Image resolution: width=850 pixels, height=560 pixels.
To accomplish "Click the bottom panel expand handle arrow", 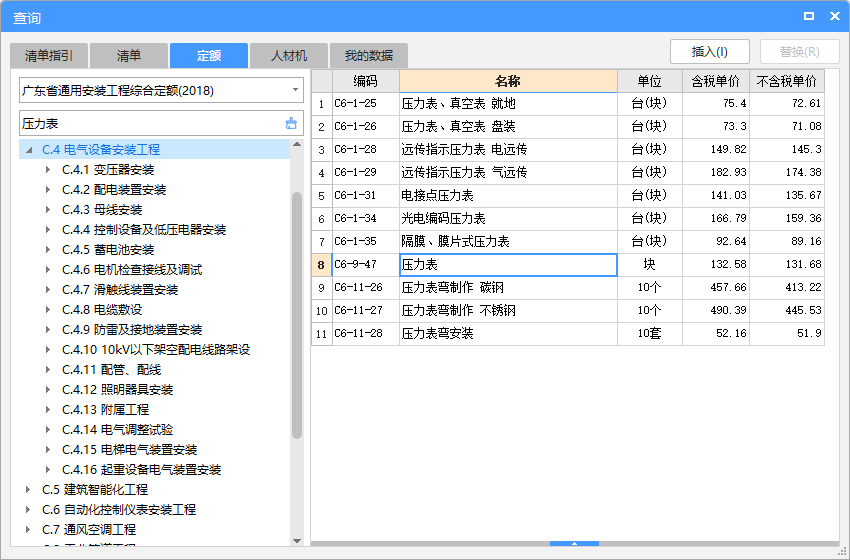I will point(574,543).
